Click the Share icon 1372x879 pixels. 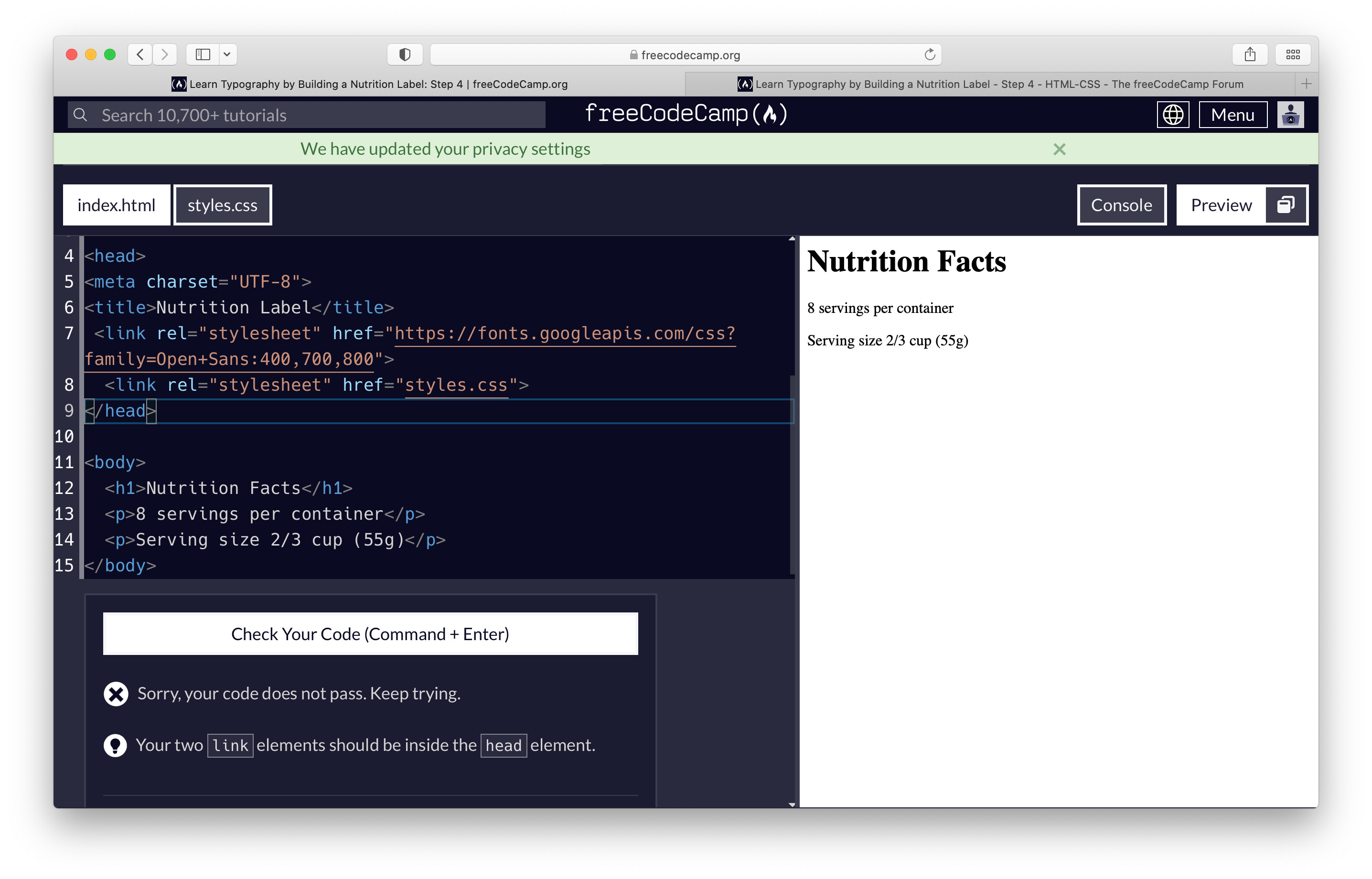point(1251,54)
